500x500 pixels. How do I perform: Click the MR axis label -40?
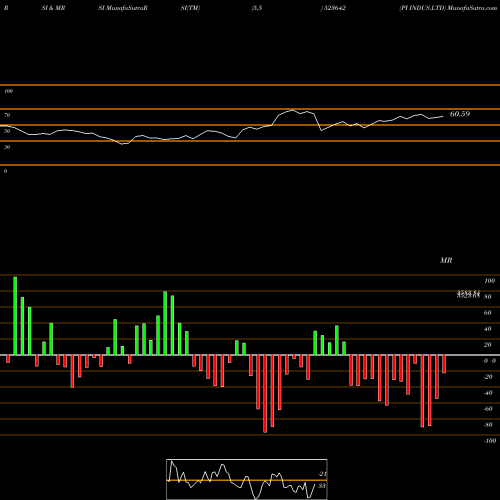click(x=488, y=393)
